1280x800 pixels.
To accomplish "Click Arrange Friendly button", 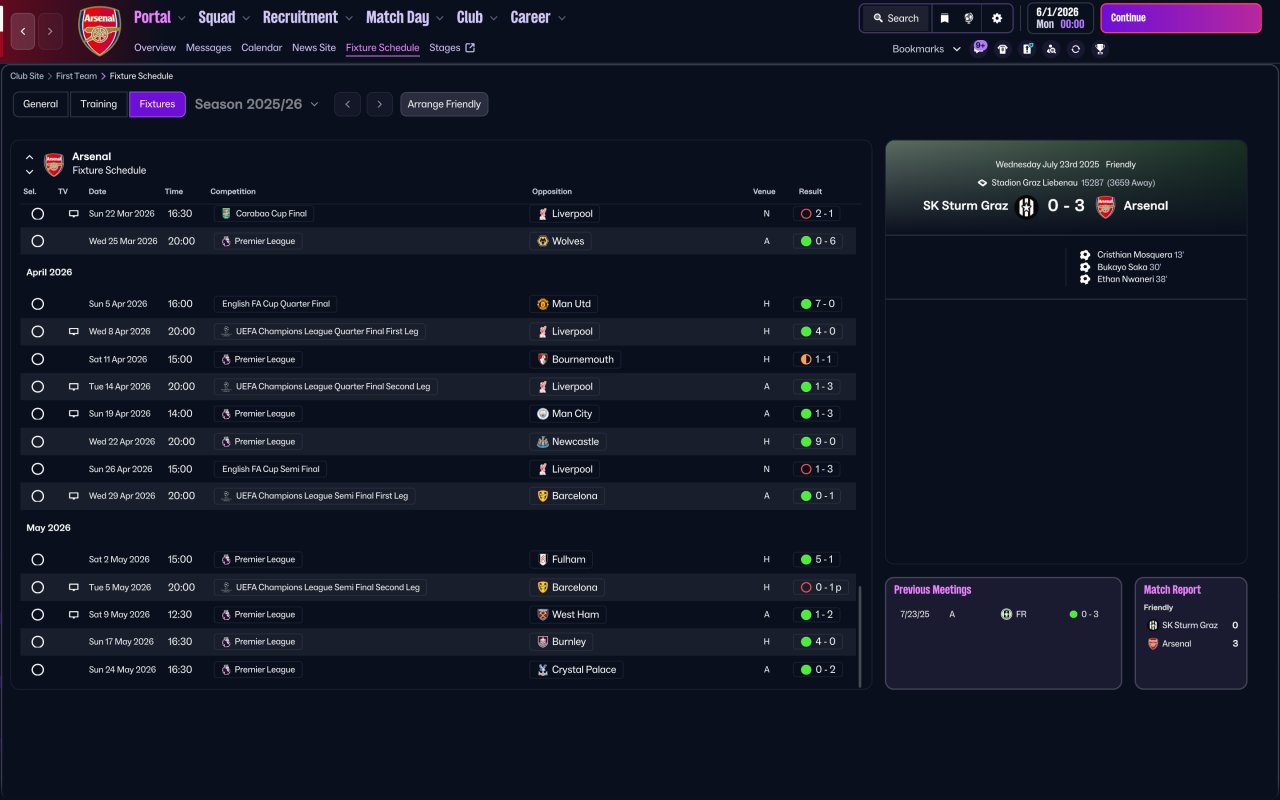I will [444, 104].
